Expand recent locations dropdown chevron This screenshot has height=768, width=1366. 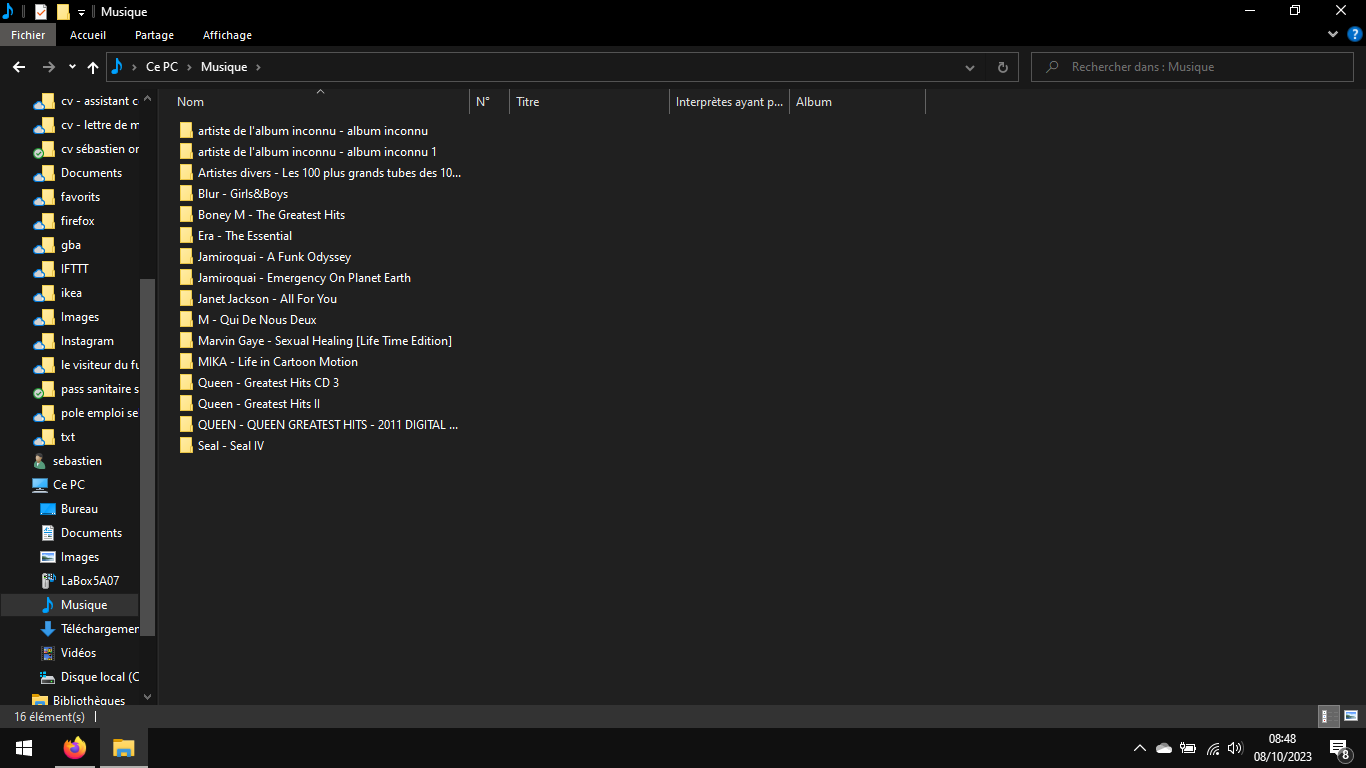(x=72, y=67)
